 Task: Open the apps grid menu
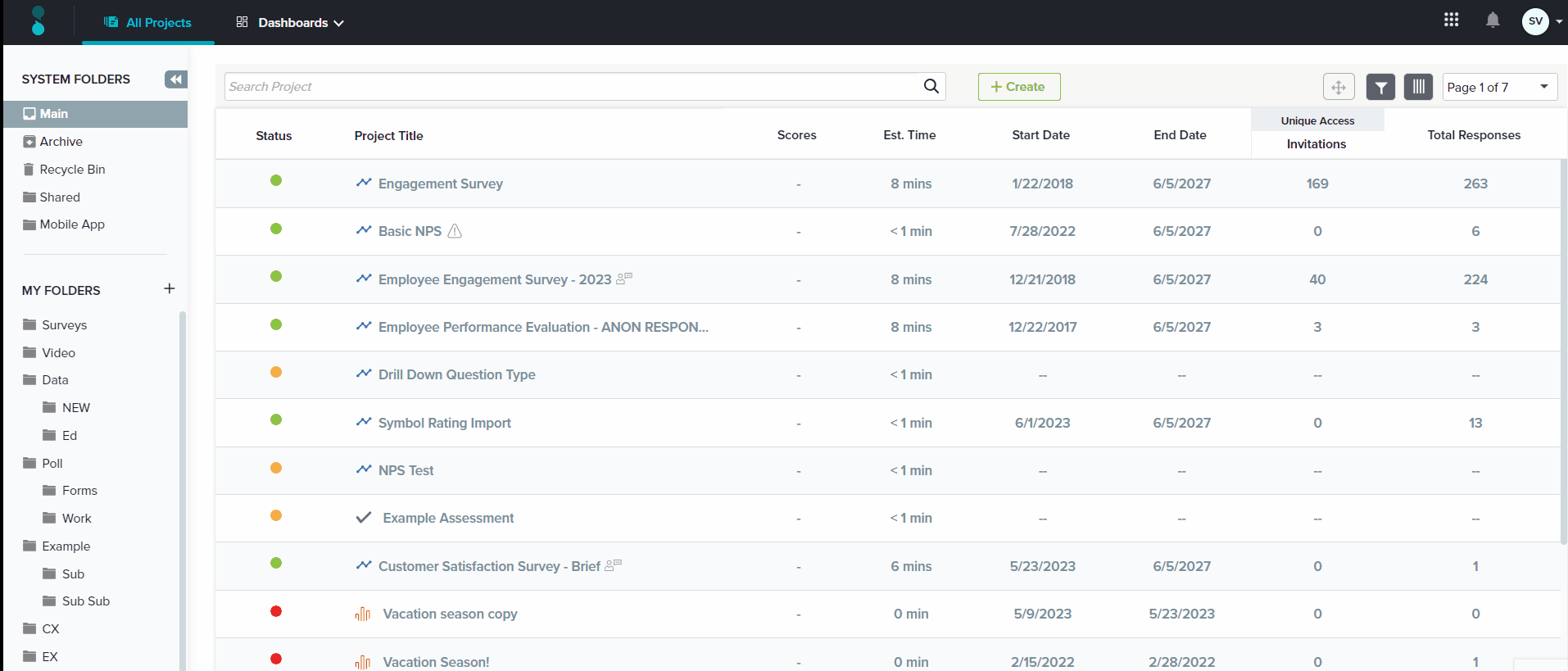(1451, 20)
